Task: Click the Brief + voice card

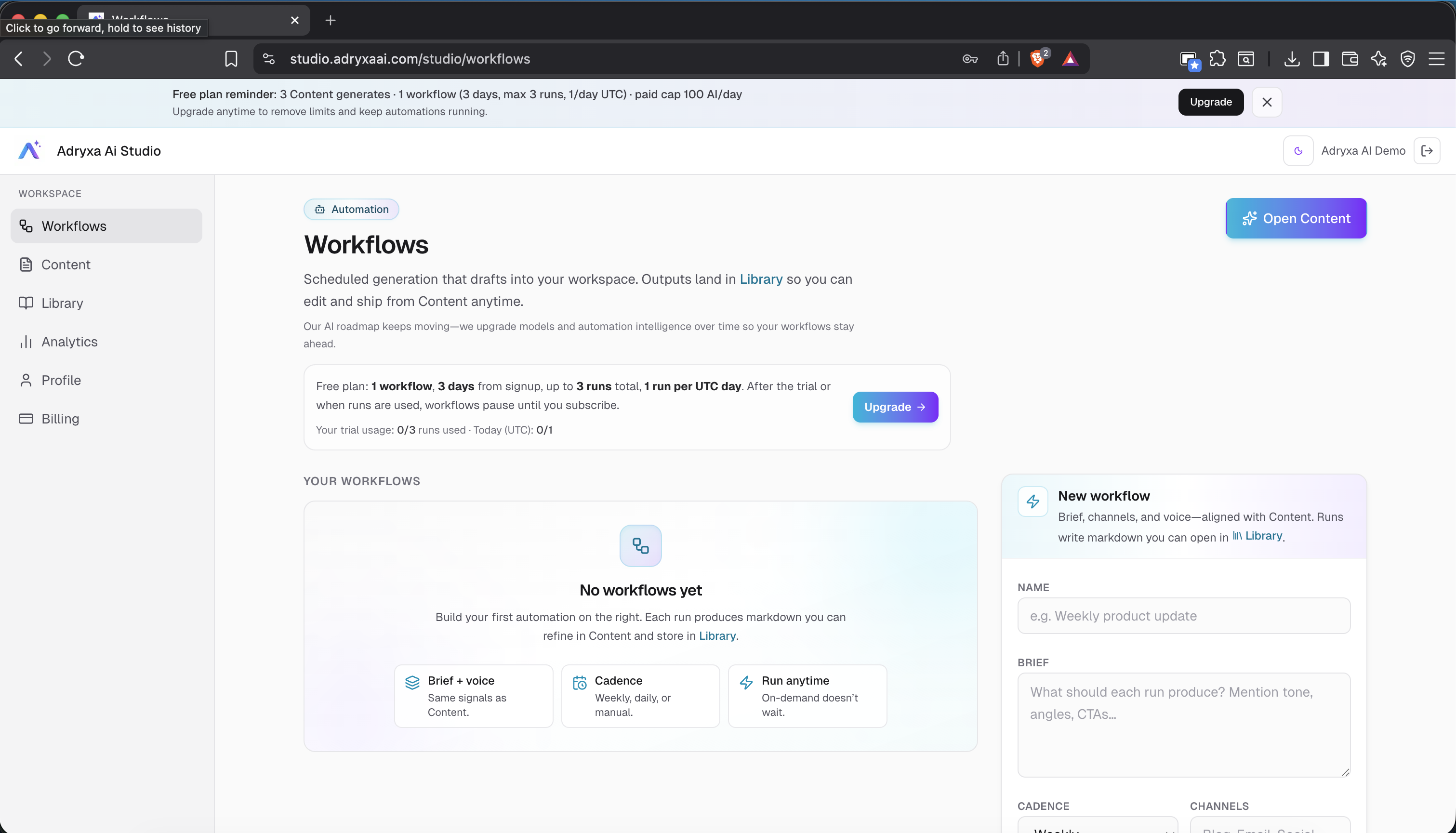Action: (x=474, y=696)
